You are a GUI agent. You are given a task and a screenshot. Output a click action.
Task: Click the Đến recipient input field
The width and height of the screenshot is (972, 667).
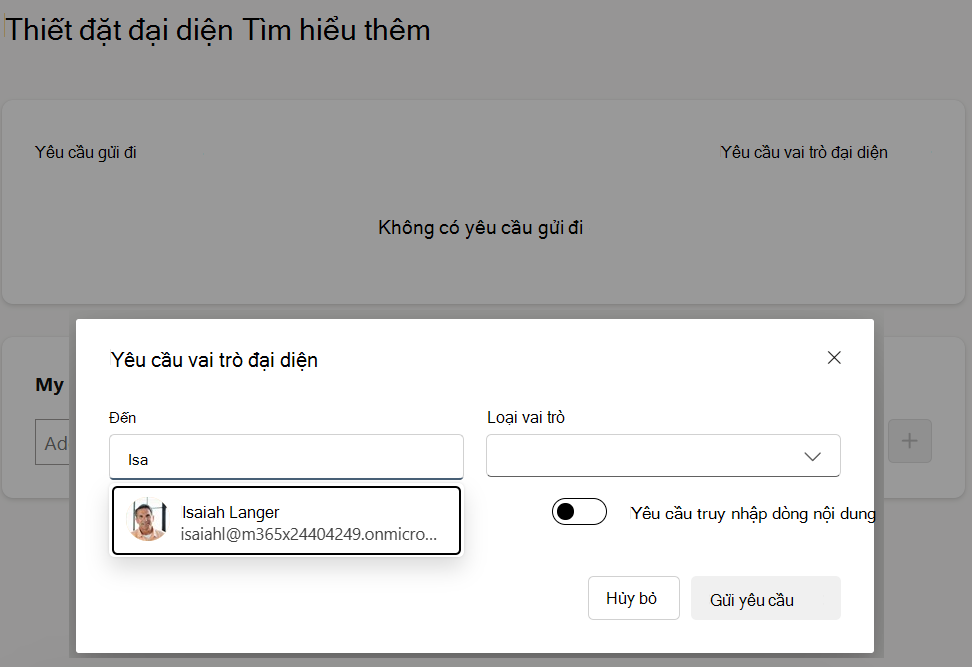point(286,457)
